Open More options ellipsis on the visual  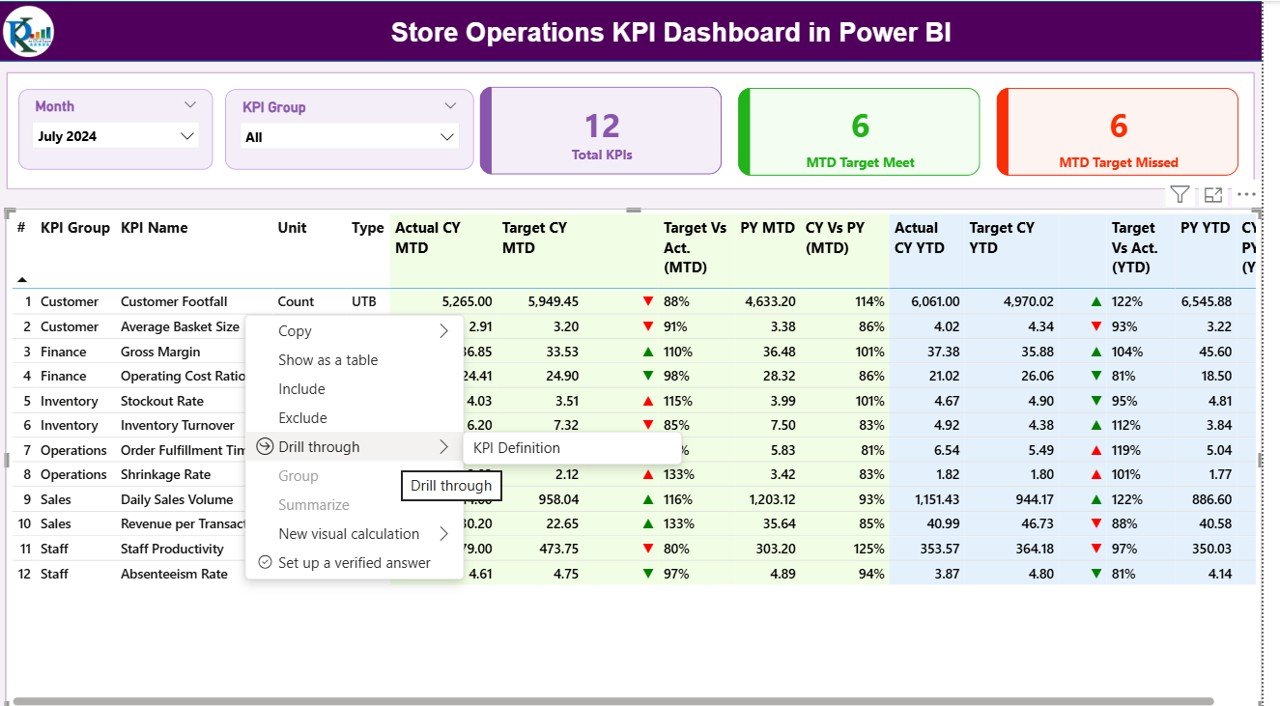tap(1246, 195)
